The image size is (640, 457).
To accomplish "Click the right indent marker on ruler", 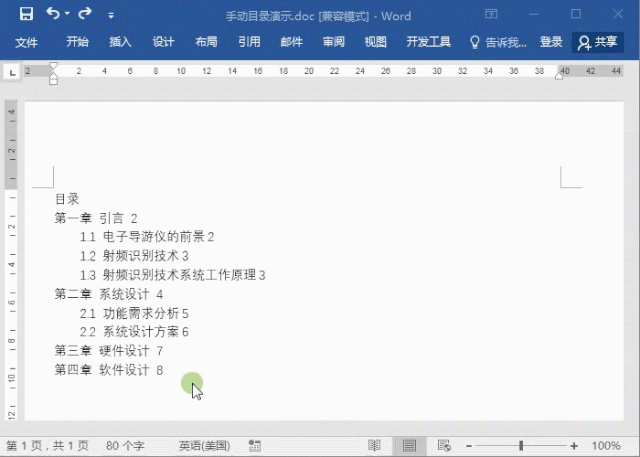I will click(559, 76).
